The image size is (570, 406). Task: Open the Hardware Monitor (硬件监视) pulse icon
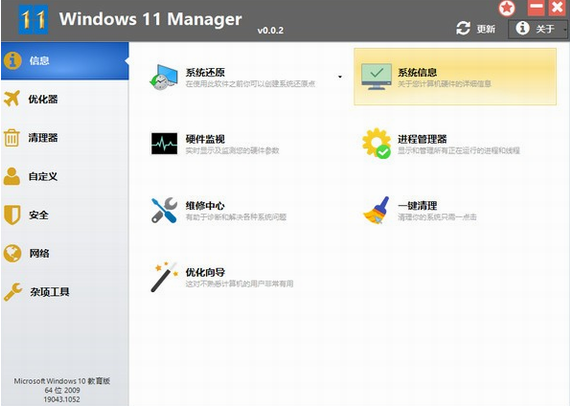click(164, 144)
